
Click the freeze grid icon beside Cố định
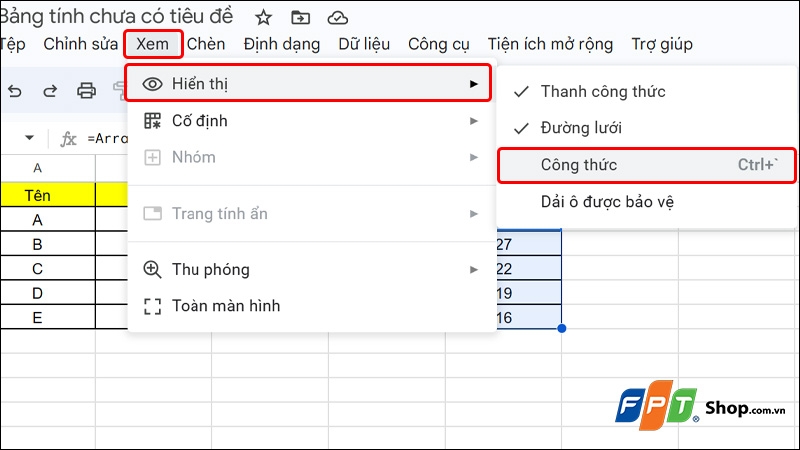[x=152, y=121]
